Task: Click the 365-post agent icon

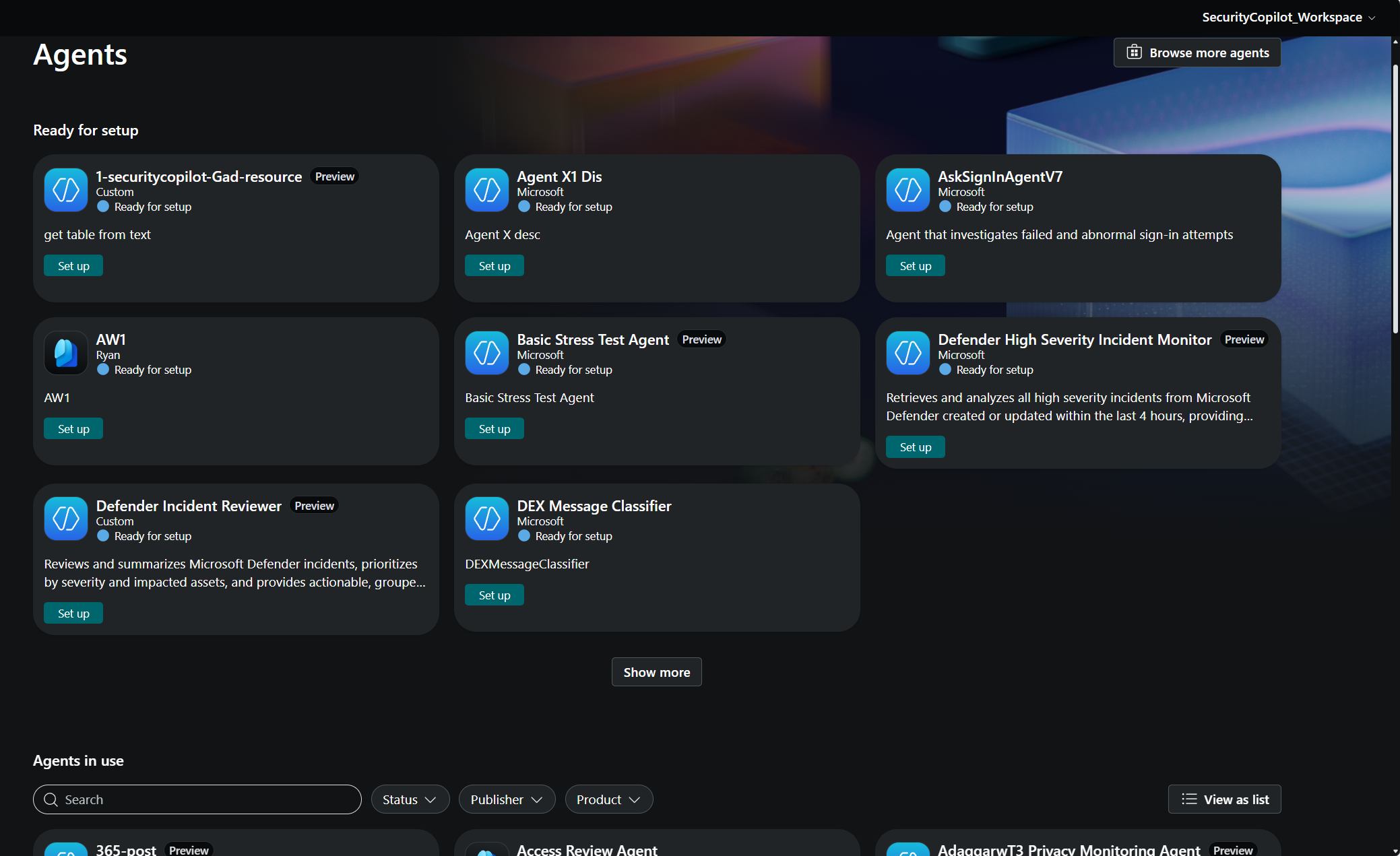Action: [66, 849]
